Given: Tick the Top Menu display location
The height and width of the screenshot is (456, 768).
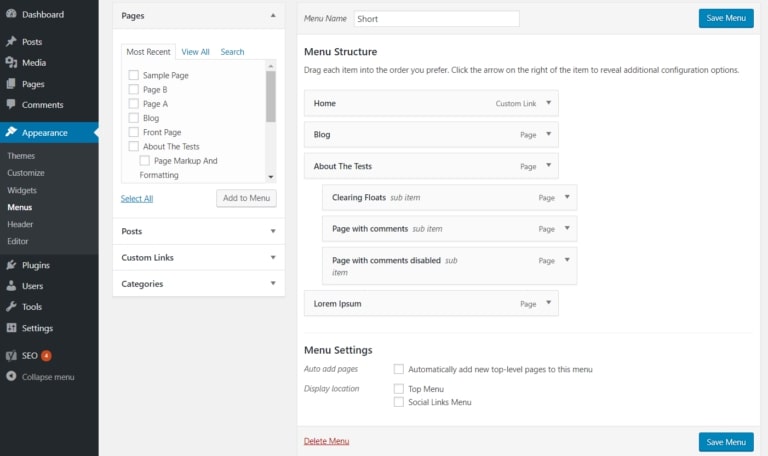Looking at the screenshot, I should coord(399,388).
